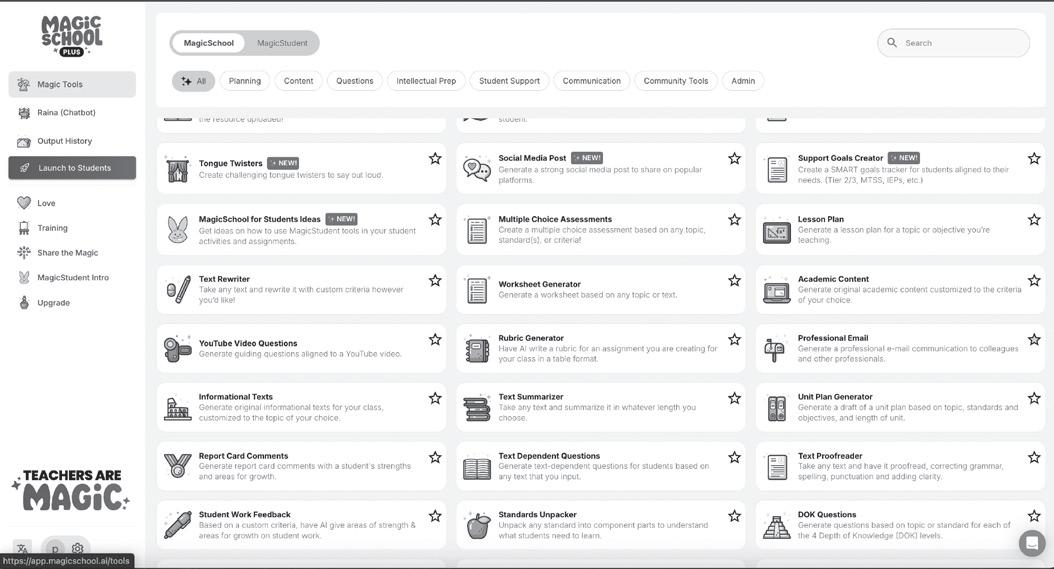Image resolution: width=1054 pixels, height=569 pixels.
Task: Filter tools by Community Tools
Action: (x=676, y=81)
